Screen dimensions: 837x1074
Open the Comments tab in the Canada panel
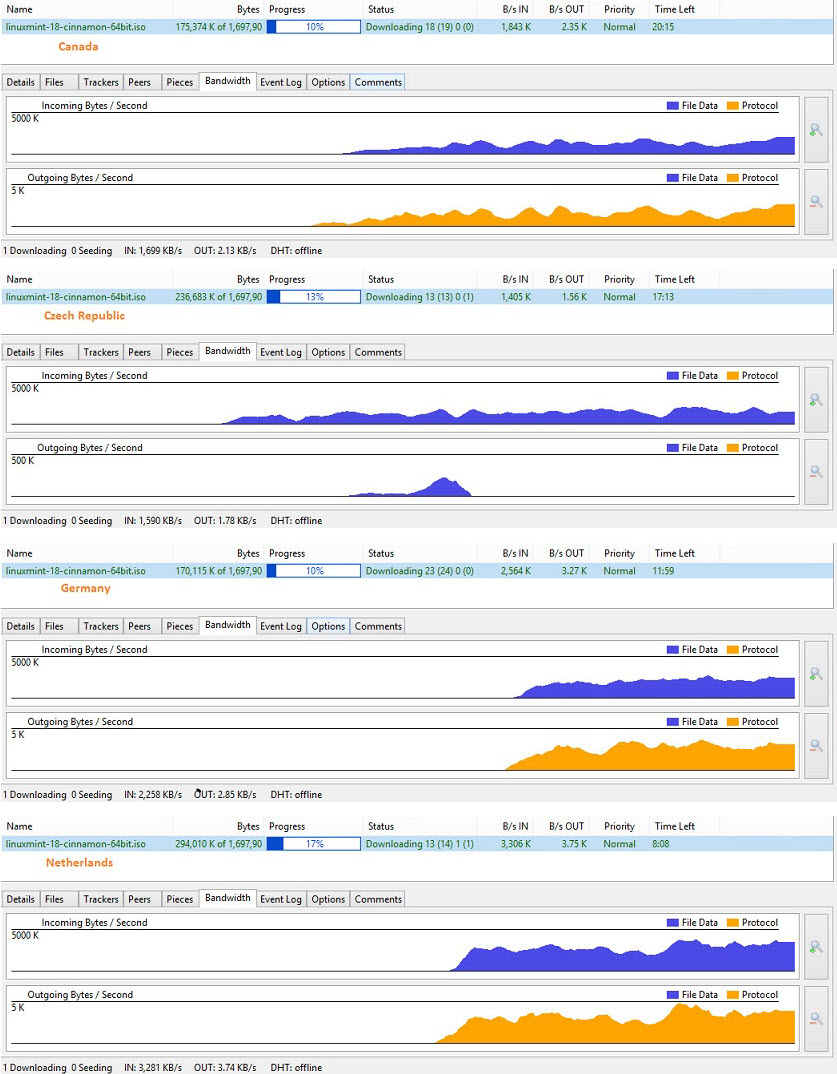378,82
